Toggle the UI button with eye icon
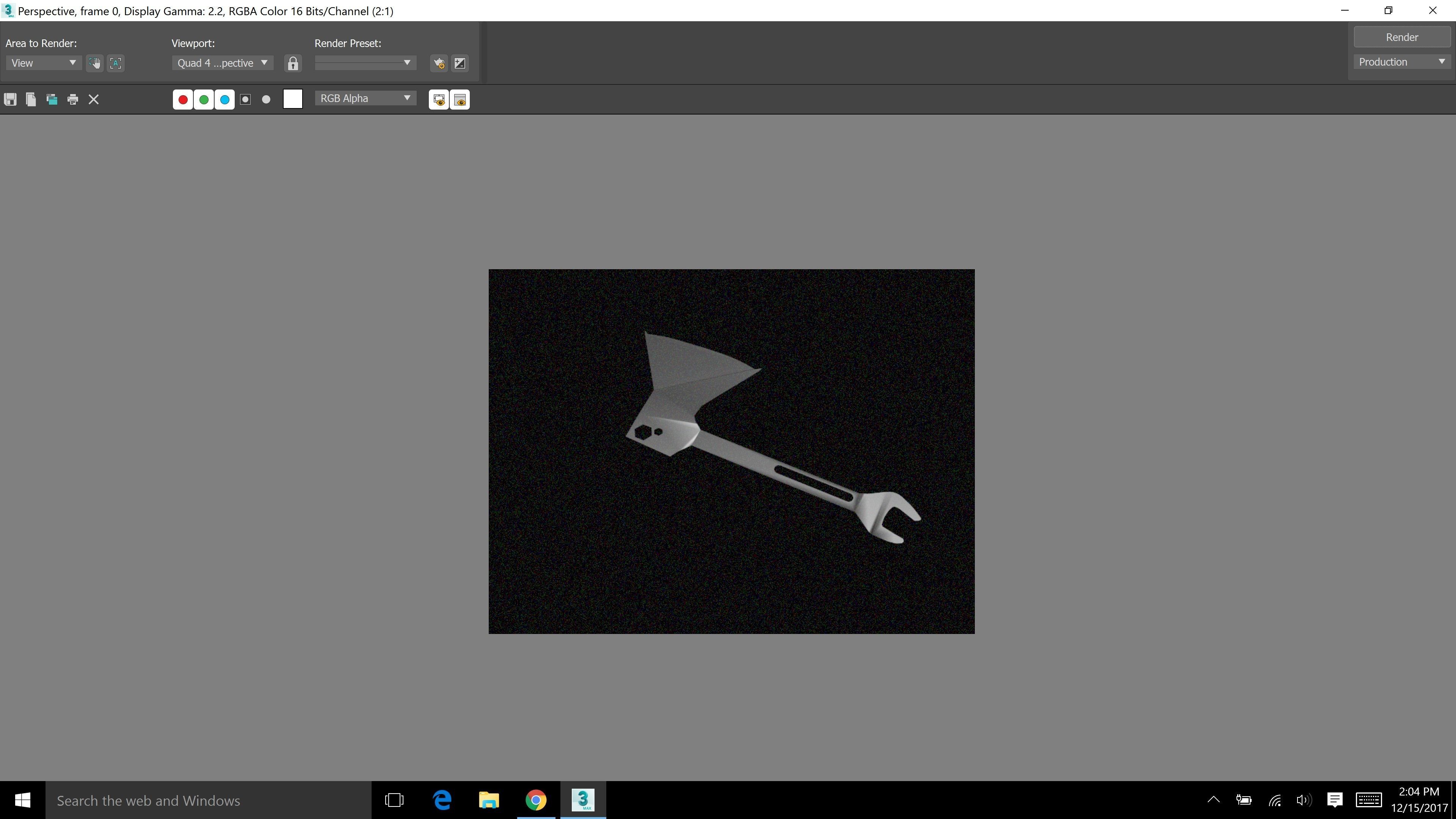The height and width of the screenshot is (819, 1456). (460, 99)
